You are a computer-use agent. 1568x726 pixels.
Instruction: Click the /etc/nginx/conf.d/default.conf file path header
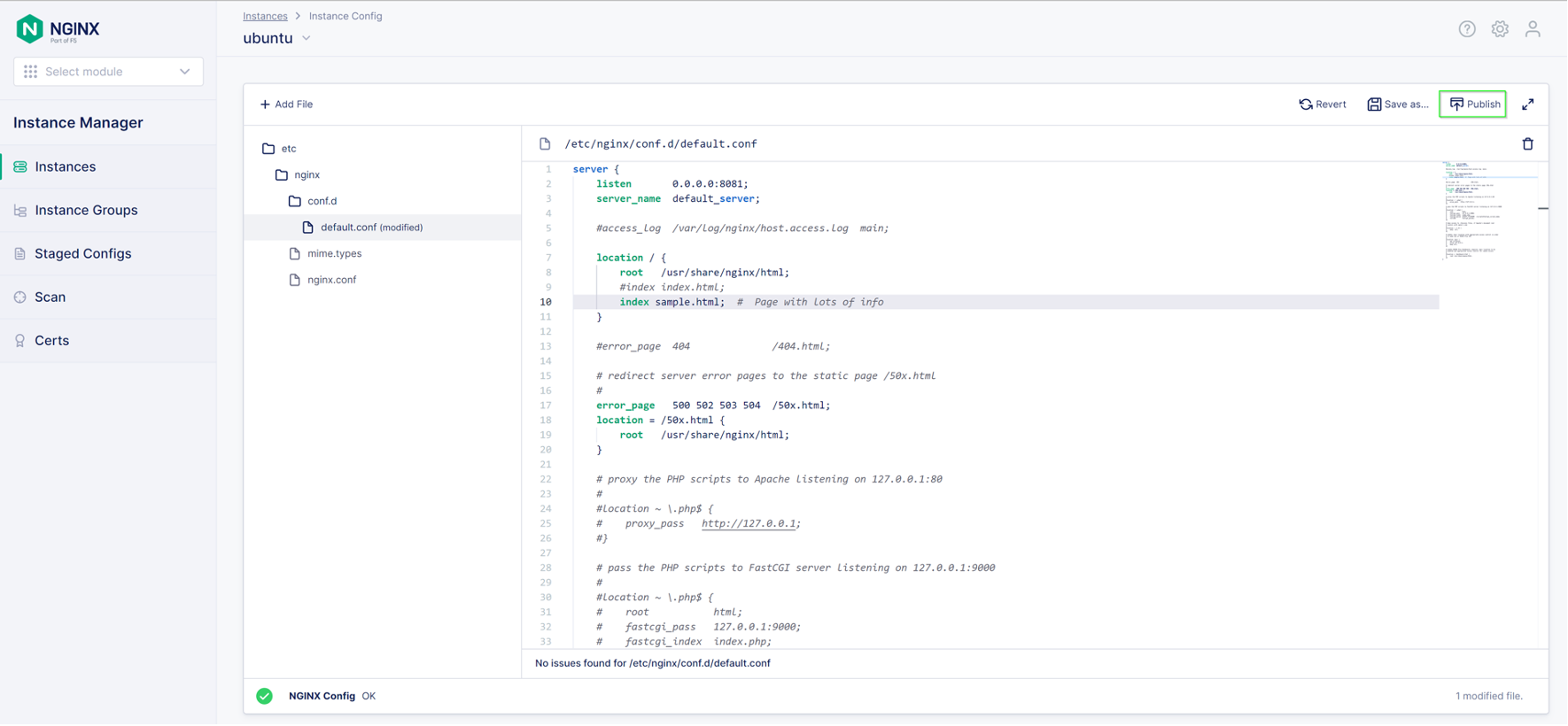pyautogui.click(x=661, y=143)
